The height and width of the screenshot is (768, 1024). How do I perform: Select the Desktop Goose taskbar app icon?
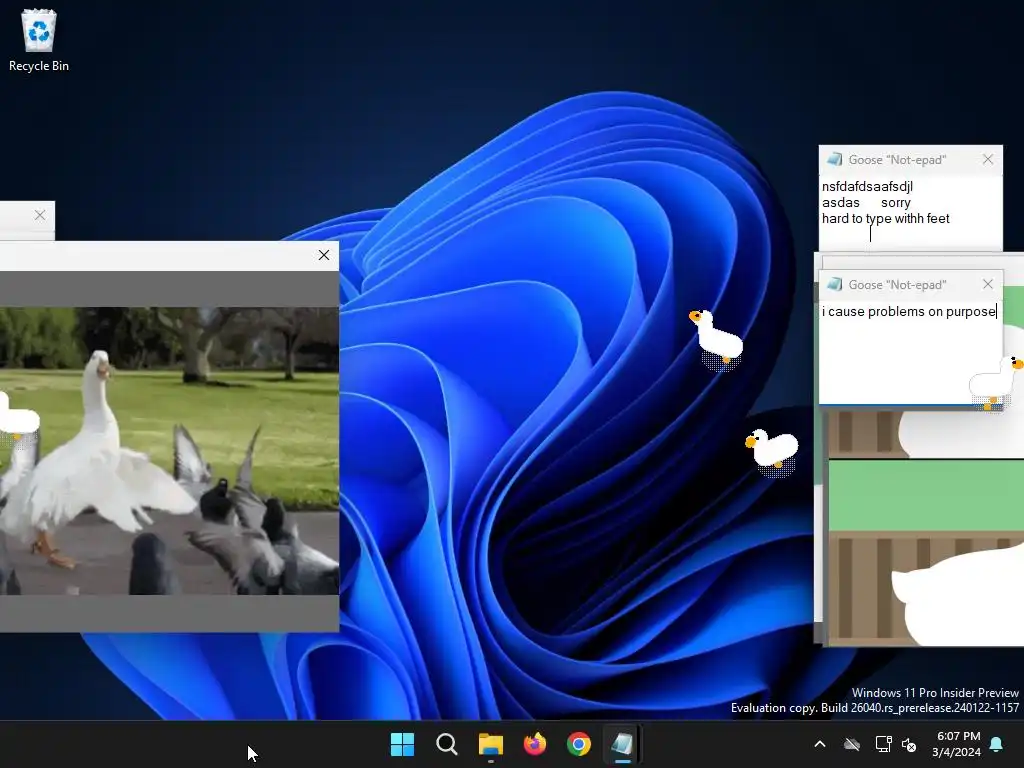[x=622, y=744]
